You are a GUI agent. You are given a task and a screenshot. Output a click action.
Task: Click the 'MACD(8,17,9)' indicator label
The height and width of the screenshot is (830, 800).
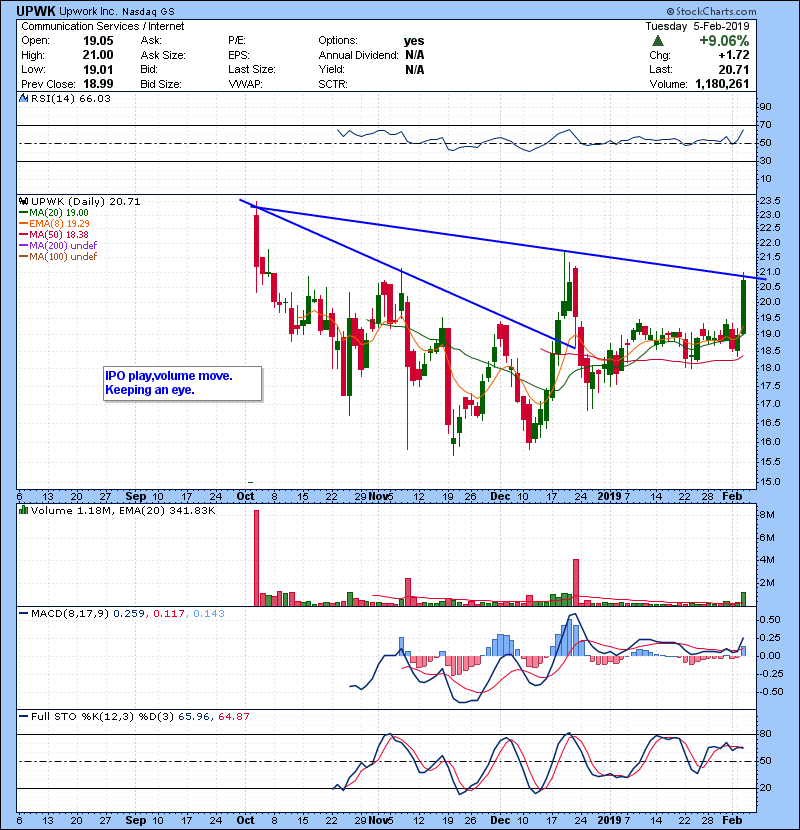[x=70, y=614]
